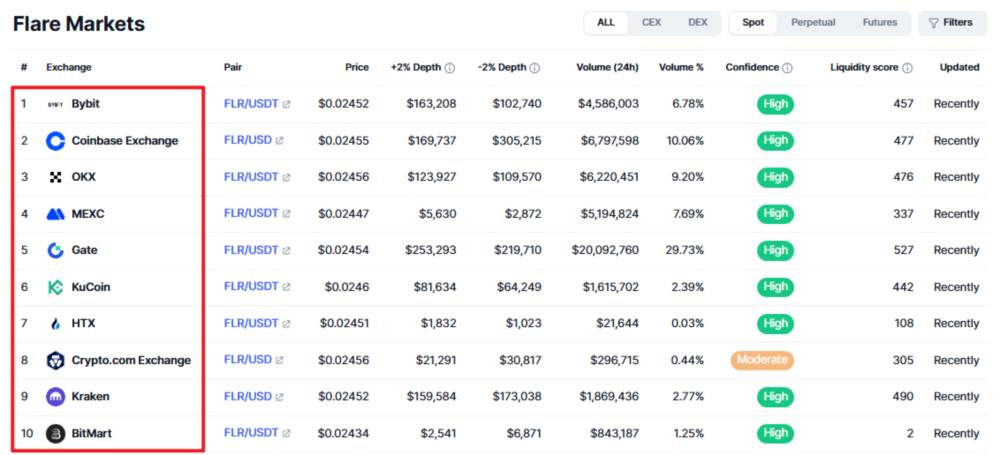Image resolution: width=1000 pixels, height=455 pixels.
Task: Click external link icon beside KuCoin FLR/USDT
Action: point(286,287)
